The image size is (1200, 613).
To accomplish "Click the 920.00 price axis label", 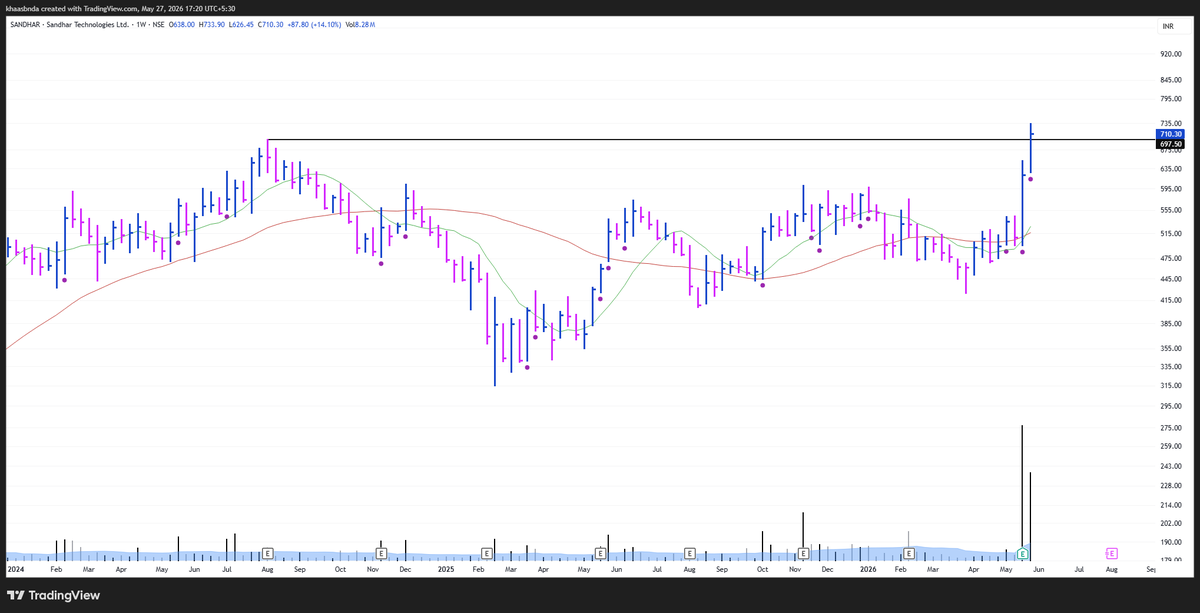I will click(1171, 54).
